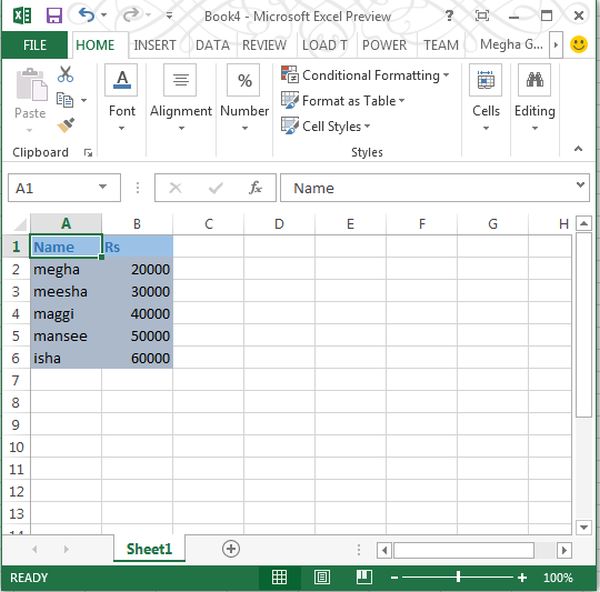Image resolution: width=600 pixels, height=592 pixels.
Task: Select the Rs header cell
Action: pyautogui.click(x=137, y=247)
